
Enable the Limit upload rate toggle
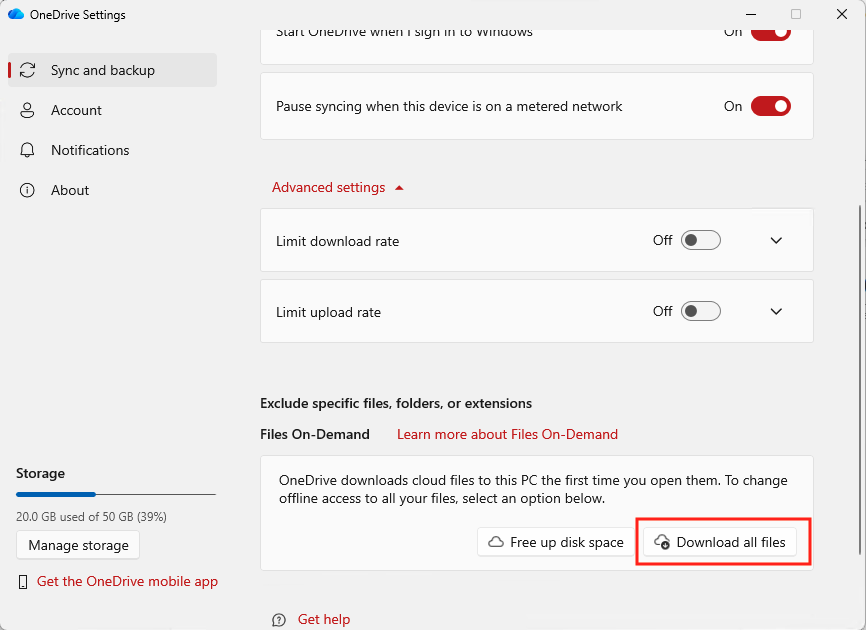point(700,312)
